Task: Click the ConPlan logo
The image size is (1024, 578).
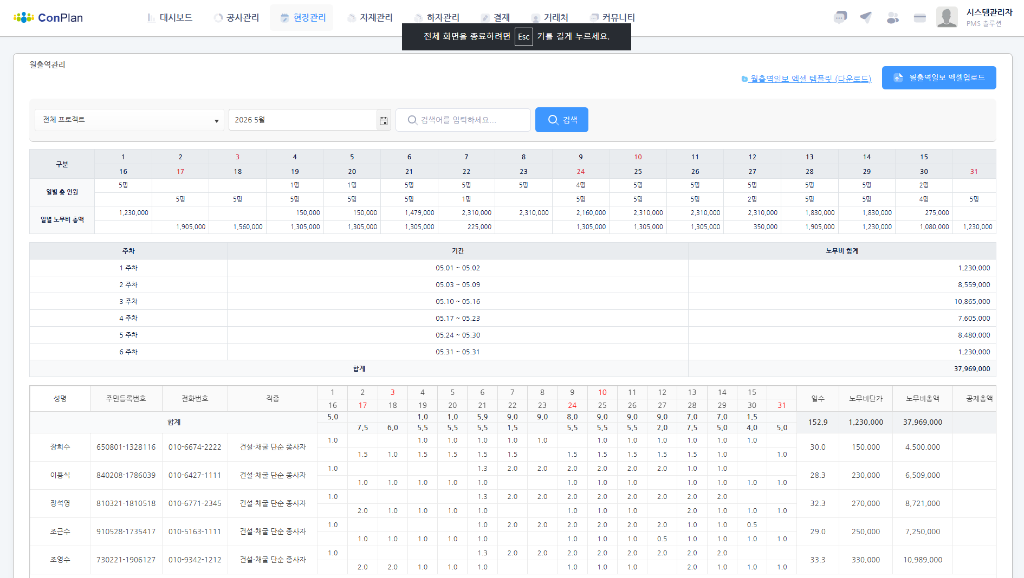Action: [x=48, y=18]
